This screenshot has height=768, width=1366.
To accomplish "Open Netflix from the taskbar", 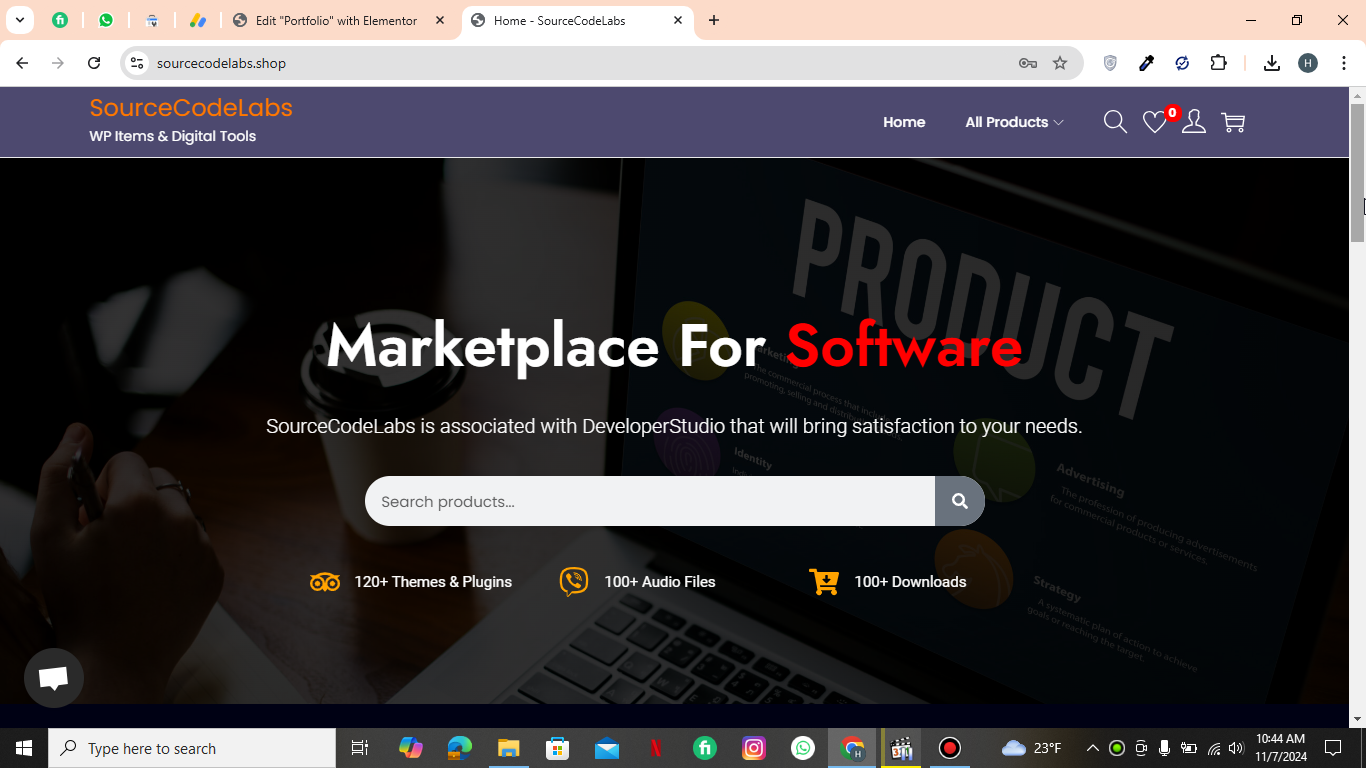I will [x=655, y=748].
